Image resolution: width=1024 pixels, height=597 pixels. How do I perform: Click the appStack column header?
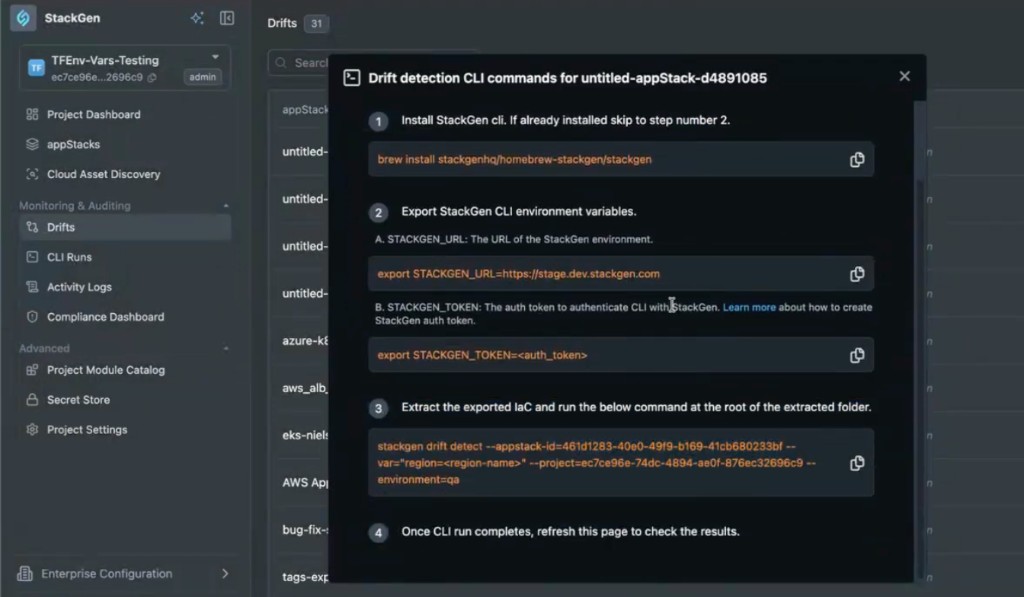click(x=305, y=110)
